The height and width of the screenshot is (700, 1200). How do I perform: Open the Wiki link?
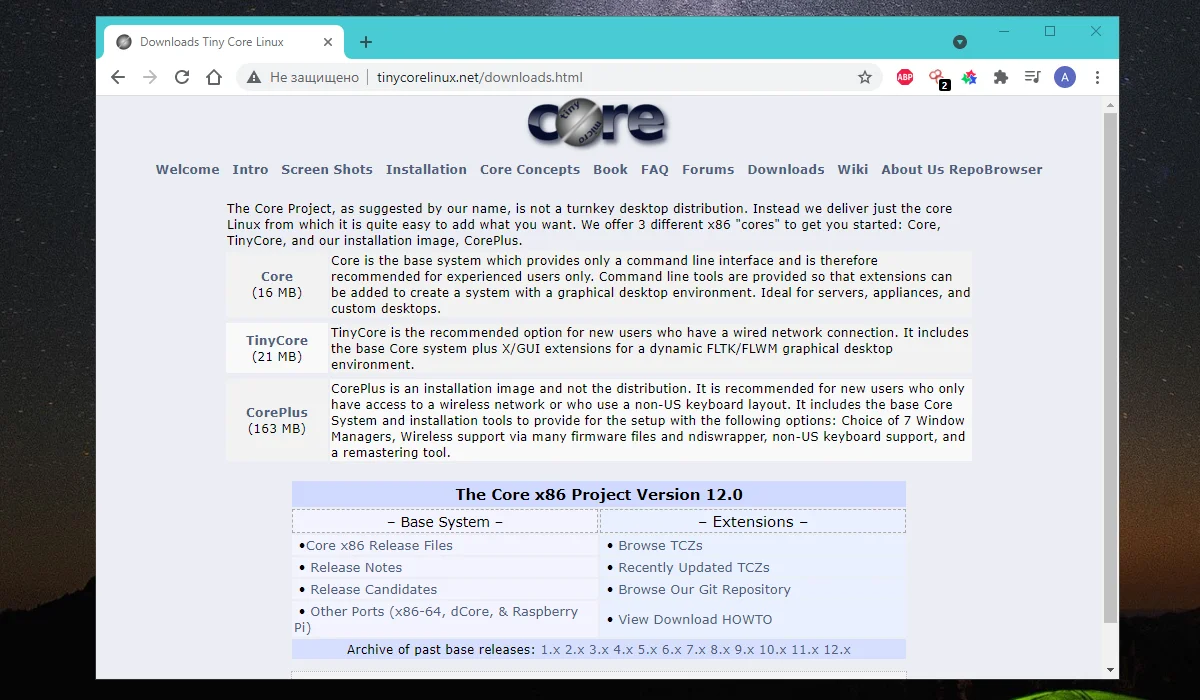click(x=853, y=170)
